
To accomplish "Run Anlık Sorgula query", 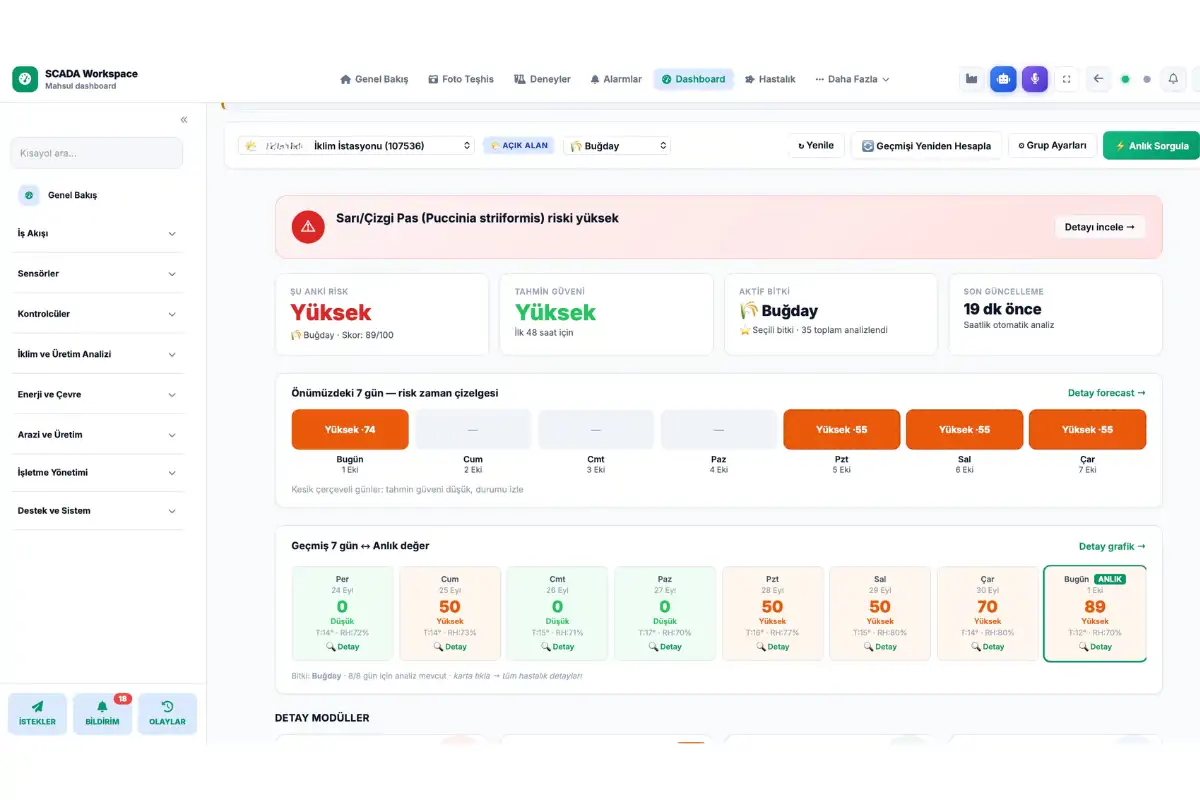I will pyautogui.click(x=1151, y=146).
